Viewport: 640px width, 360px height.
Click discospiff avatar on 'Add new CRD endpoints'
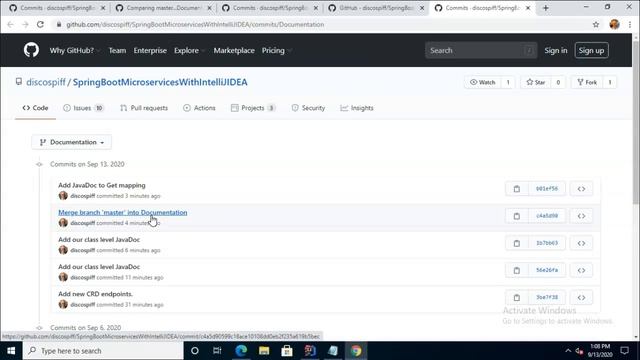(x=63, y=304)
